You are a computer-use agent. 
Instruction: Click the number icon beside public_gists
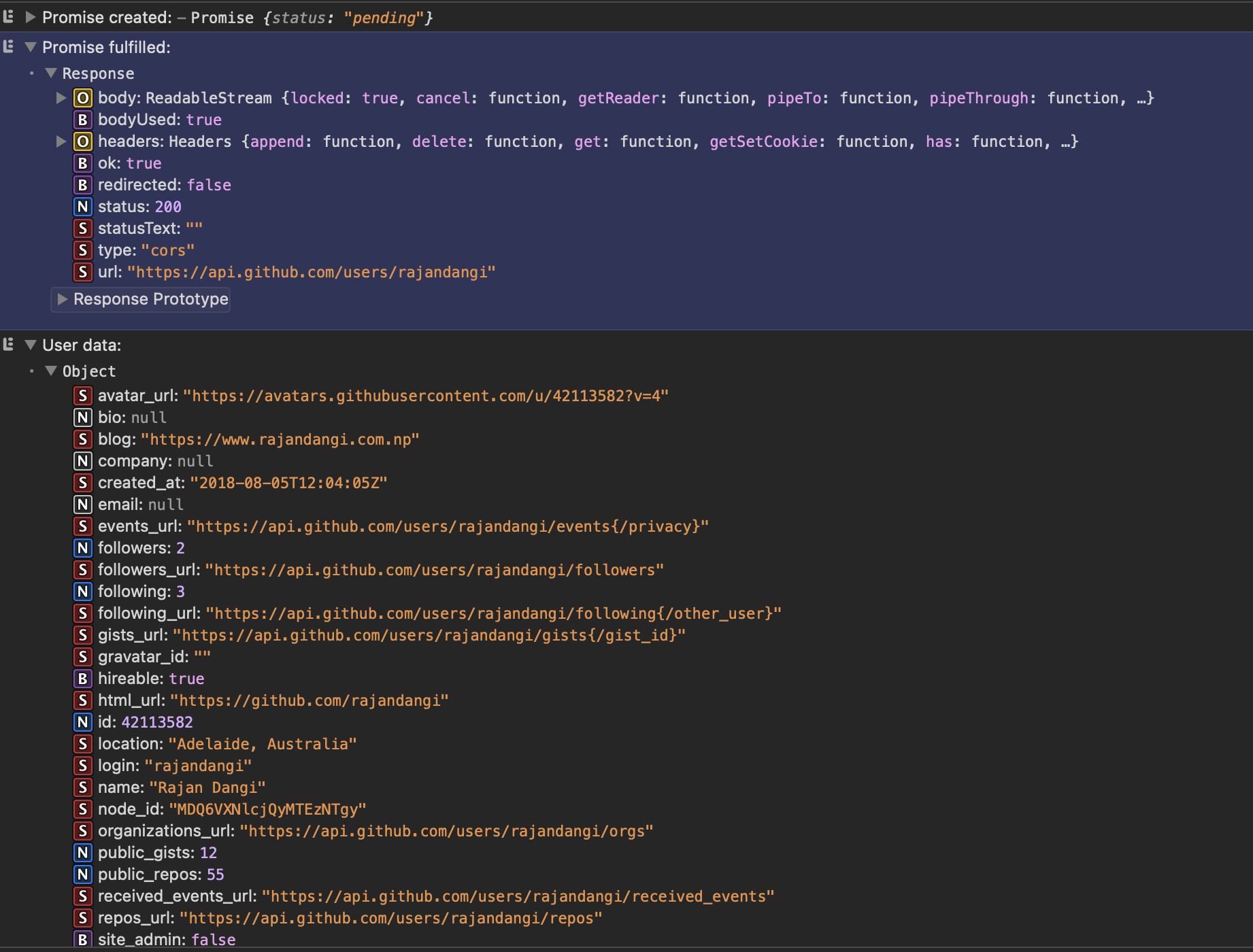tap(82, 853)
